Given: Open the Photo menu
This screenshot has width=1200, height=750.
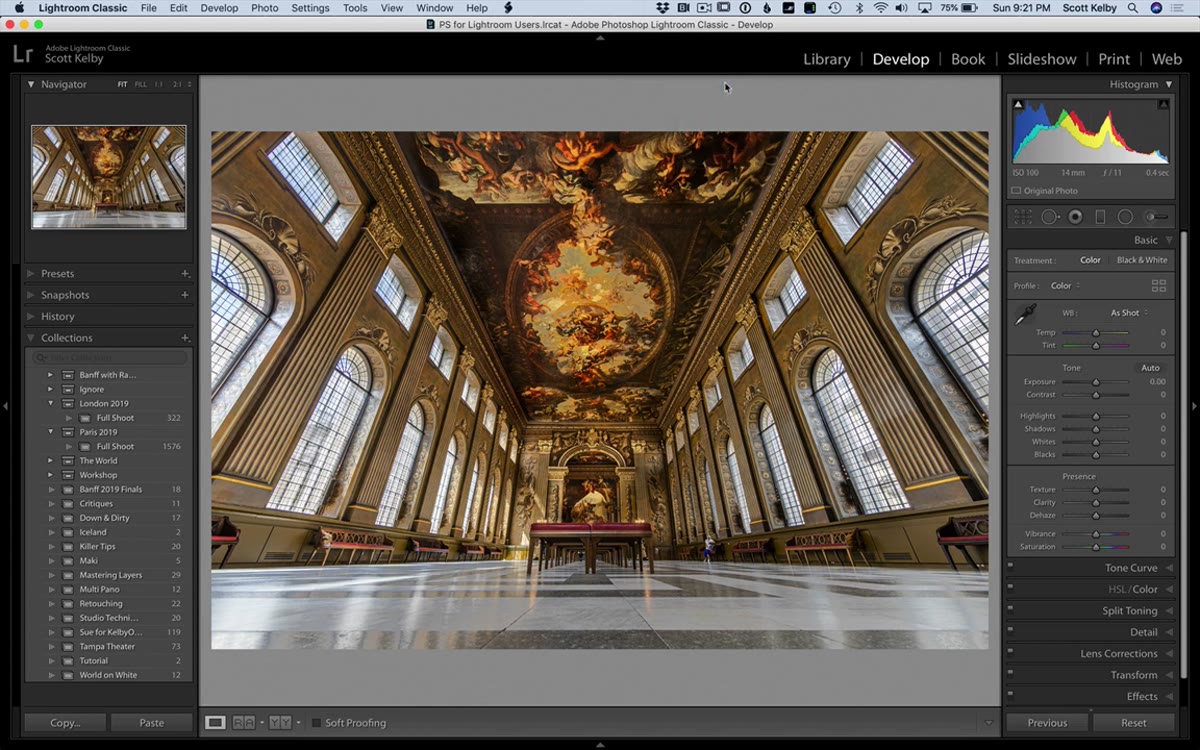Looking at the screenshot, I should (x=265, y=8).
